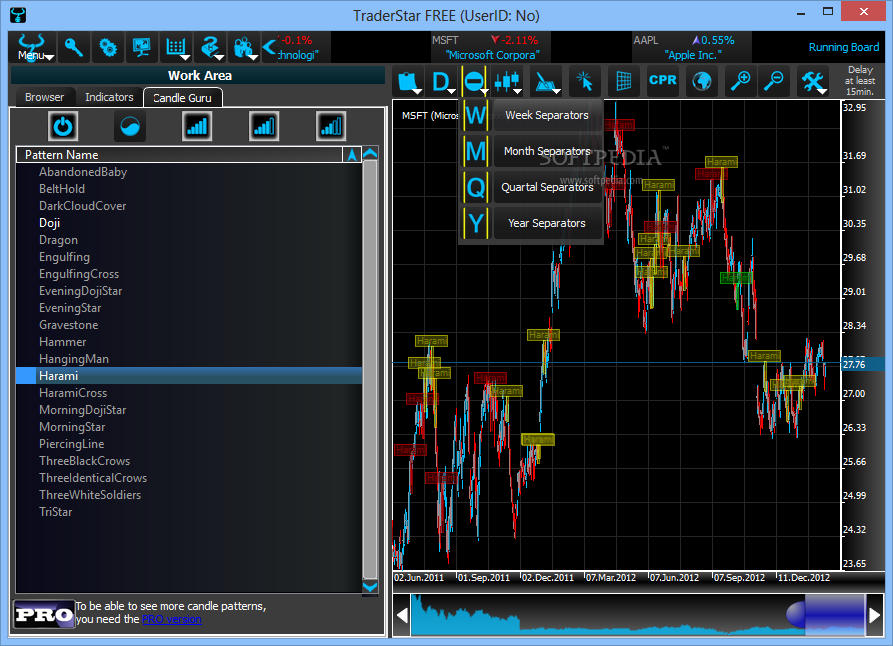The image size is (893, 646).
Task: Click the chart monitor icon
Action: pos(141,47)
